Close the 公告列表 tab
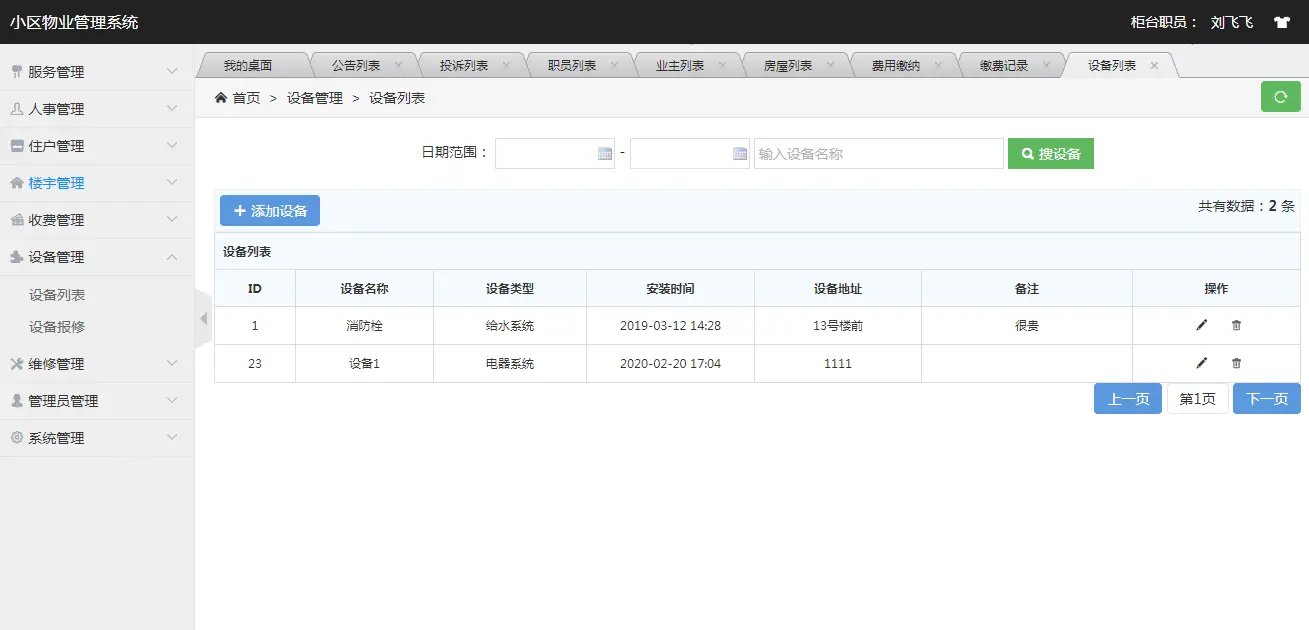 pos(398,65)
